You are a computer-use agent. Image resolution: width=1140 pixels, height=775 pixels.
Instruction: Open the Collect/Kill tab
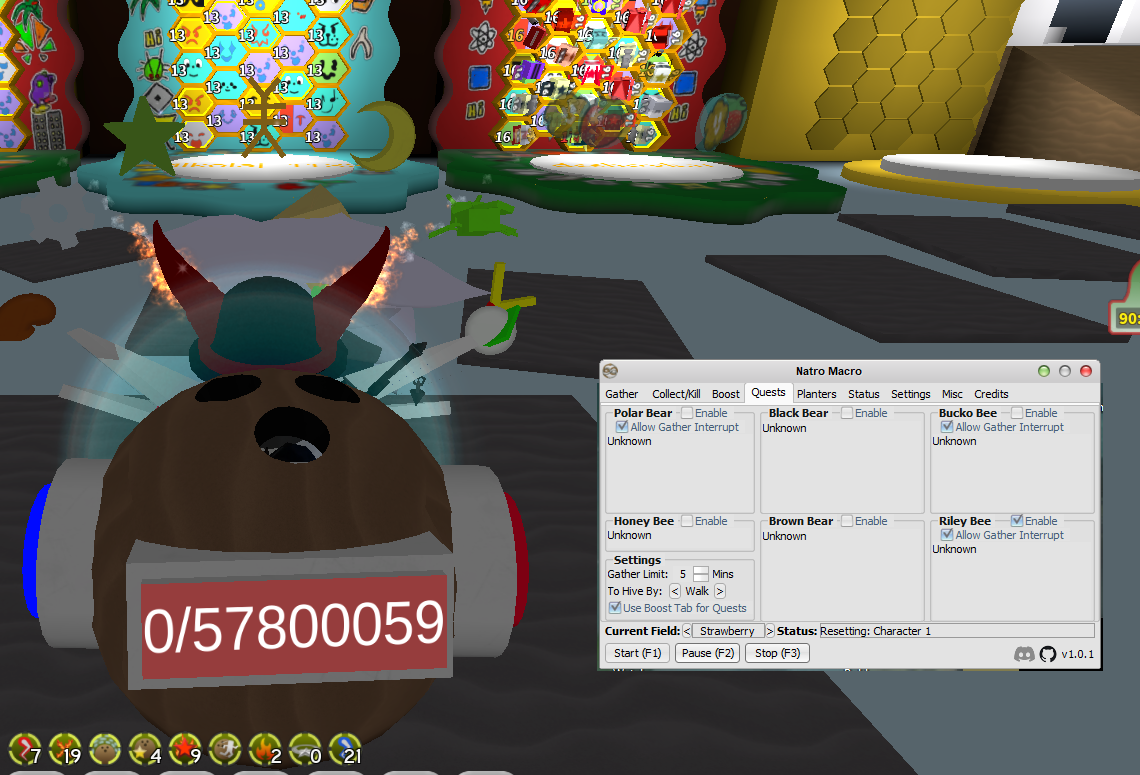click(x=676, y=394)
